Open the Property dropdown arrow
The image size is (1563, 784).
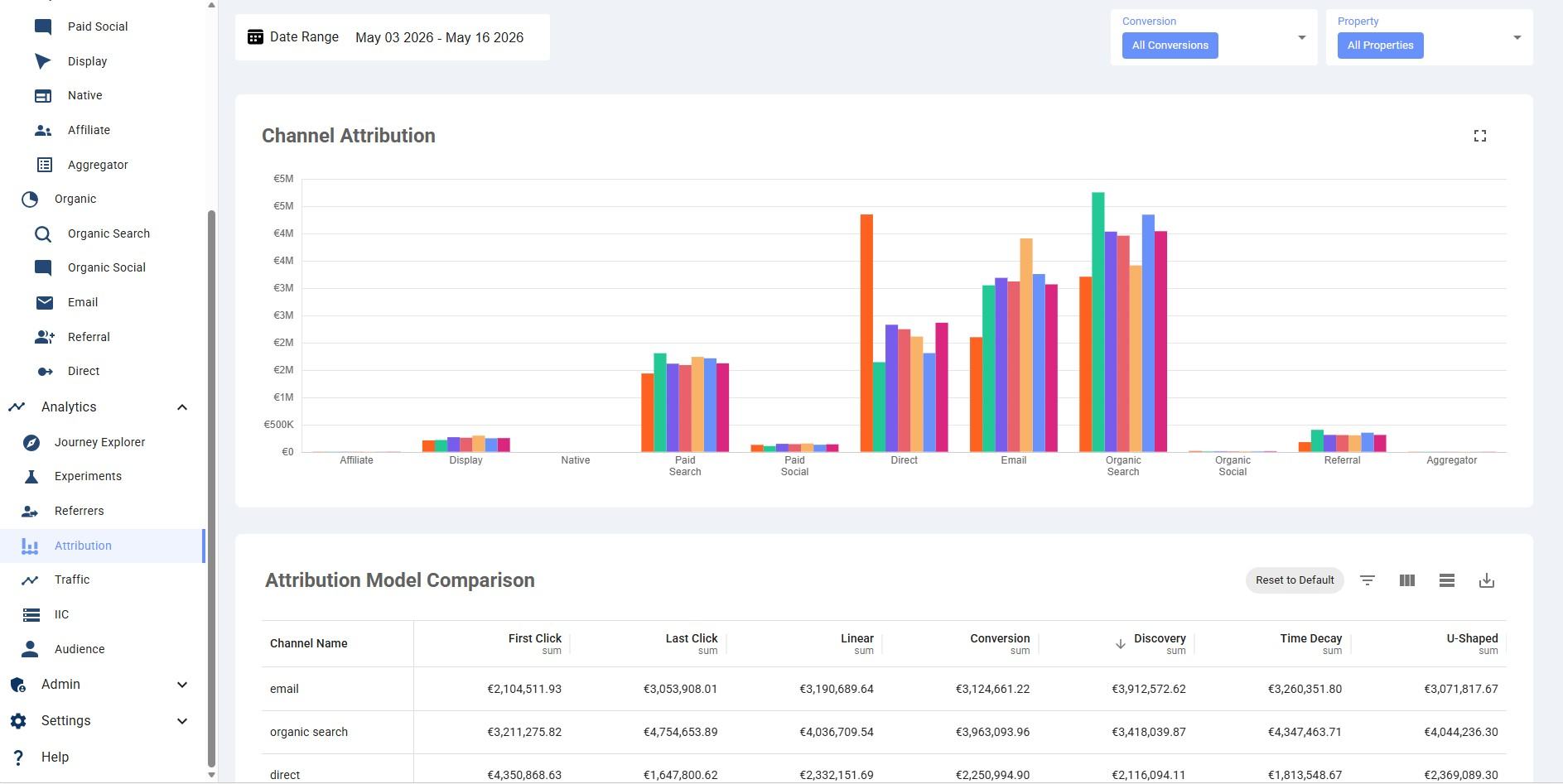click(x=1517, y=37)
